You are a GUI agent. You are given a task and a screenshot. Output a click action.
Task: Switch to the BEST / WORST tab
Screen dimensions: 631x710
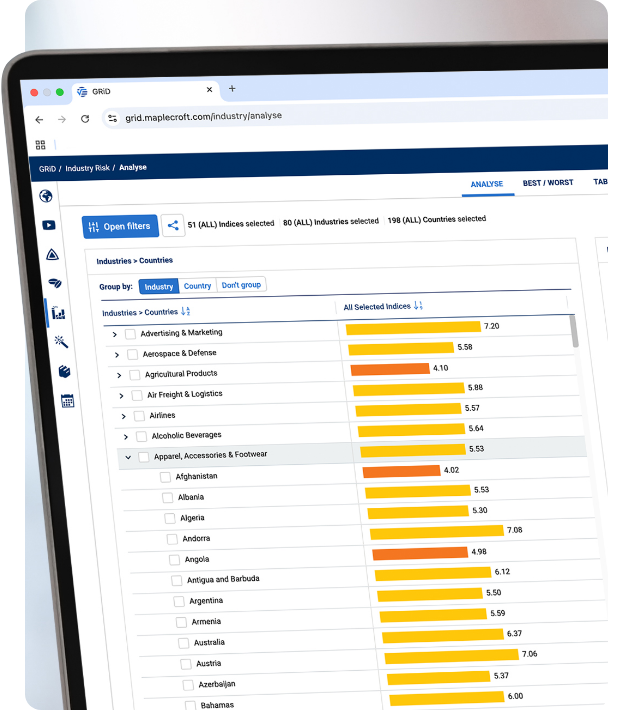click(x=547, y=184)
